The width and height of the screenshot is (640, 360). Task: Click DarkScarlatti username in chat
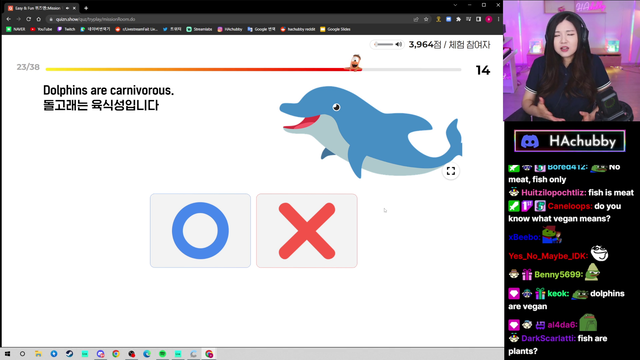(548, 338)
